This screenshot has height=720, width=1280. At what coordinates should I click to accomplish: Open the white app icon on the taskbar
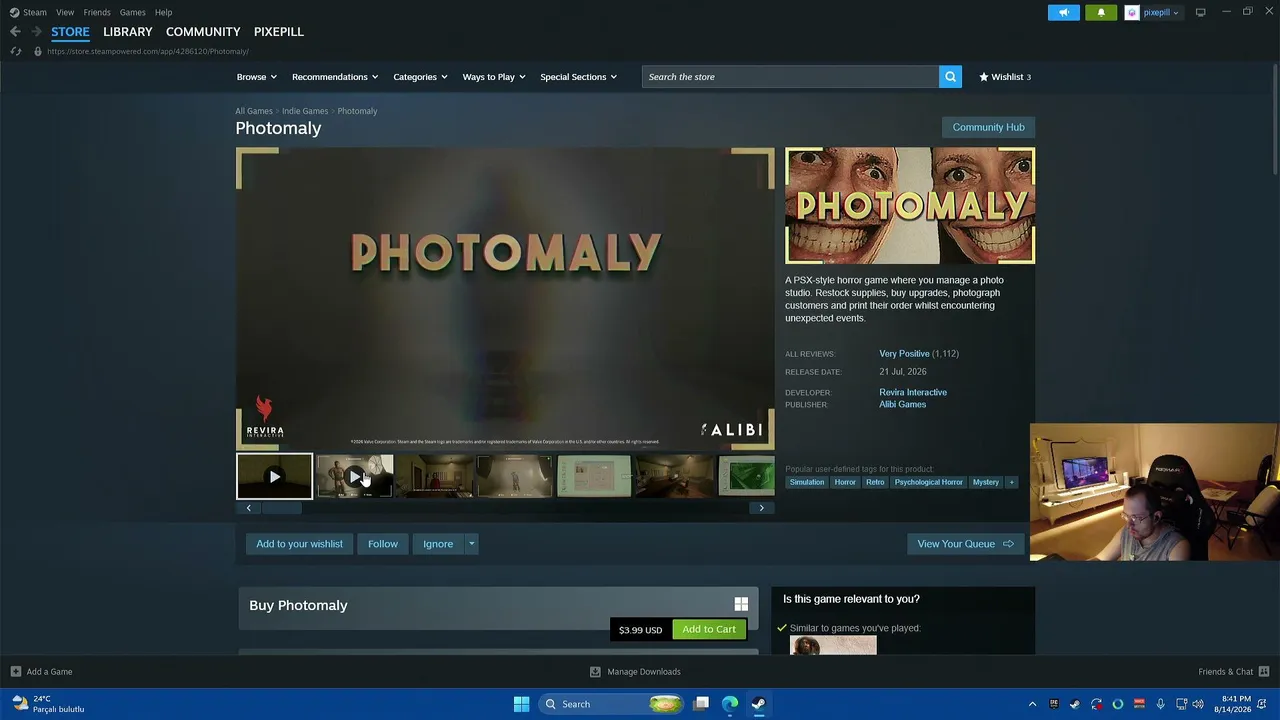702,704
